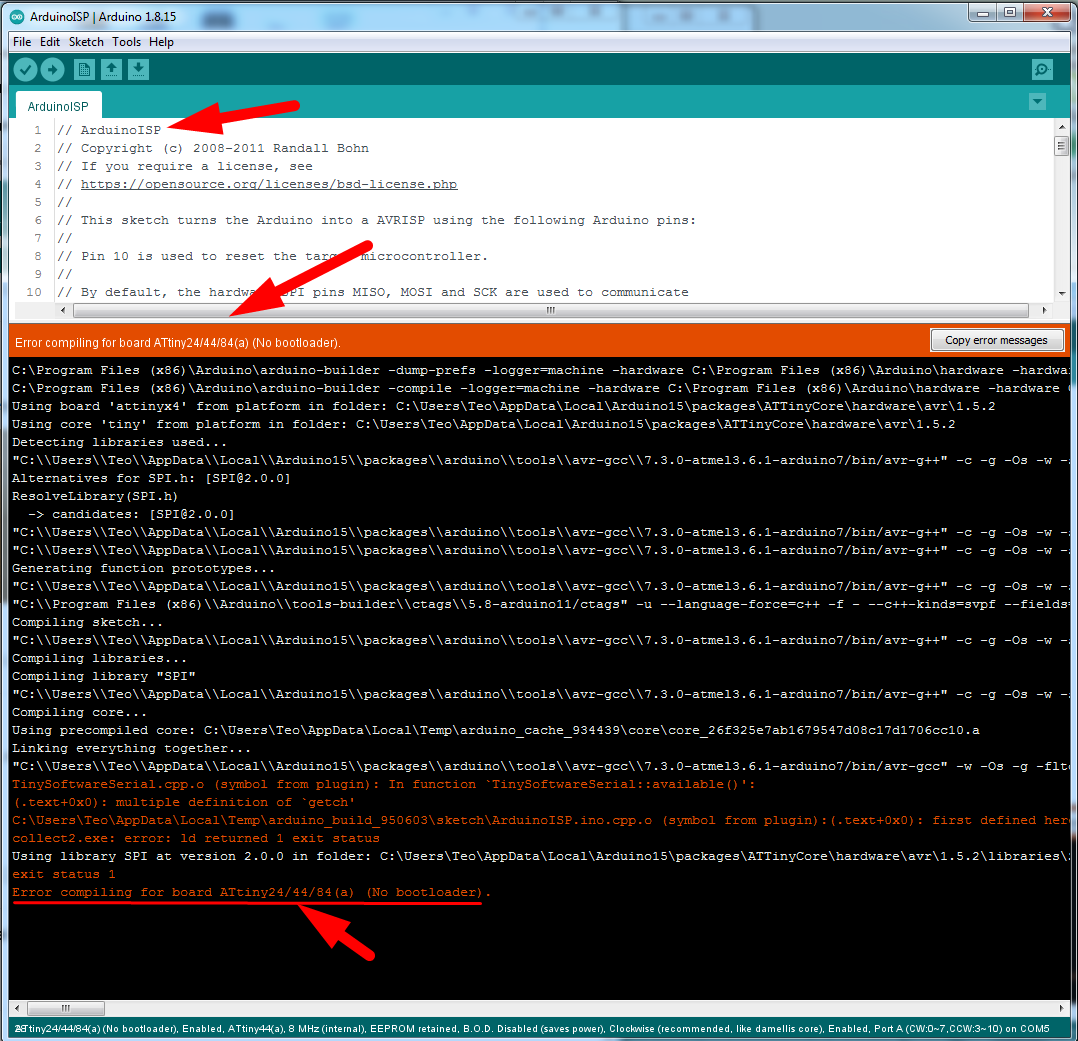This screenshot has width=1078, height=1041.
Task: Click the editor vertical scrollbar down arrow
Action: (x=1062, y=294)
